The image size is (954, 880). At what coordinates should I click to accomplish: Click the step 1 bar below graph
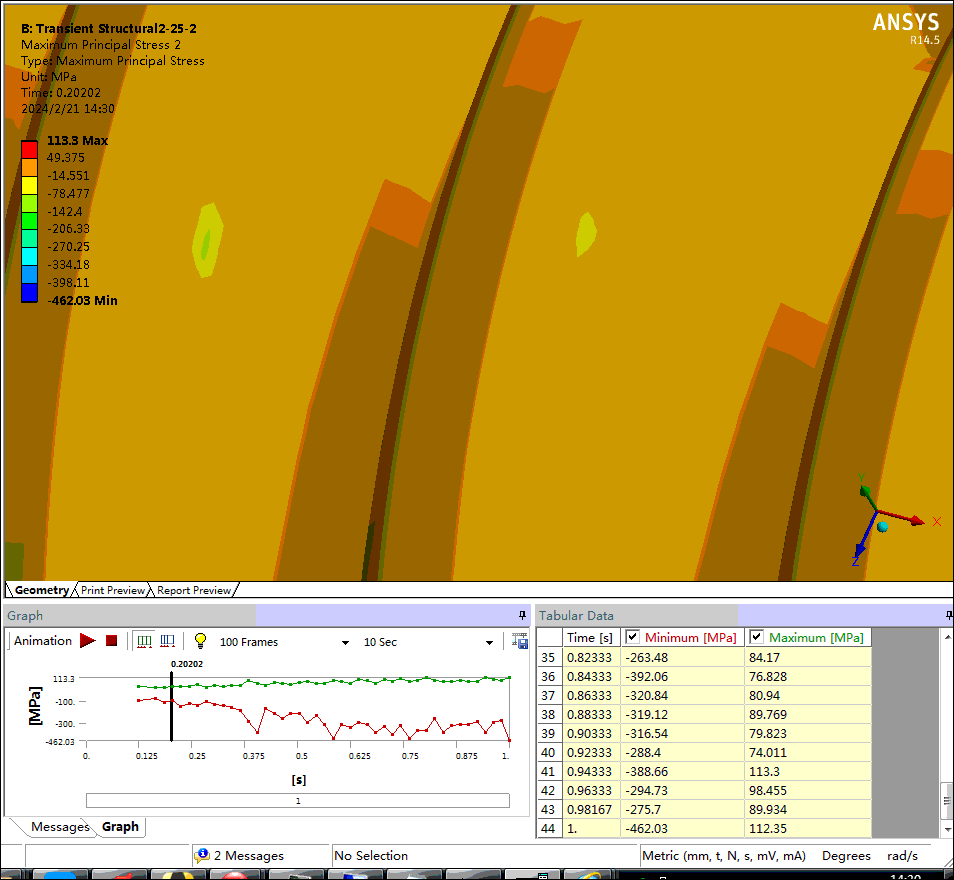[x=298, y=800]
